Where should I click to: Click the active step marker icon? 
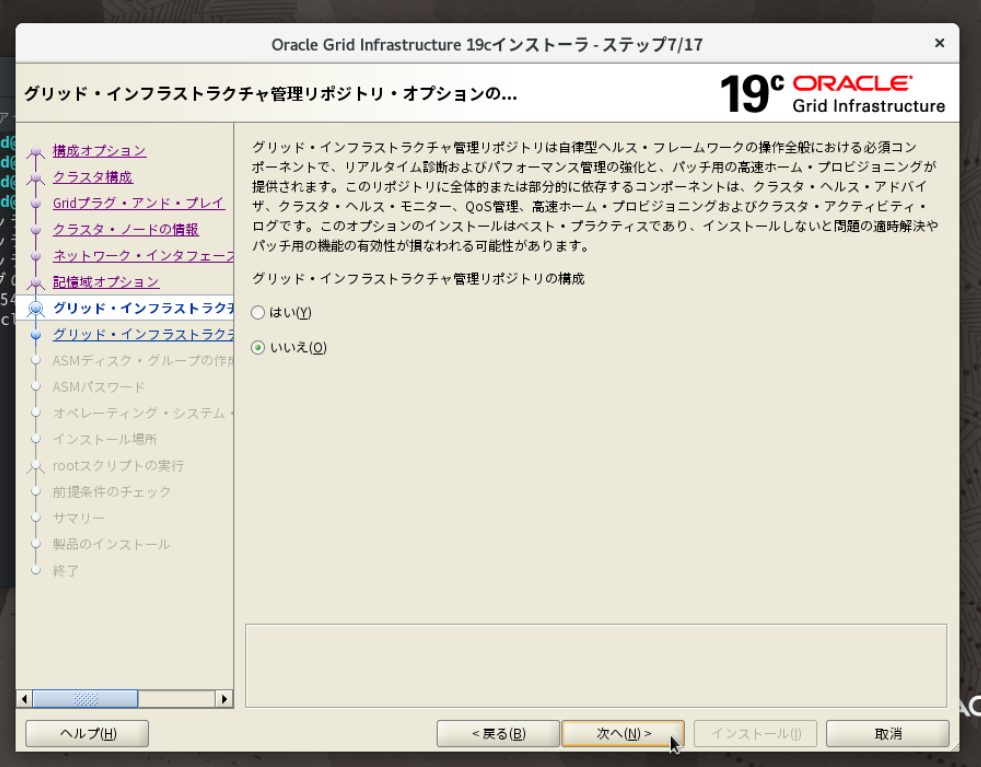point(36,308)
